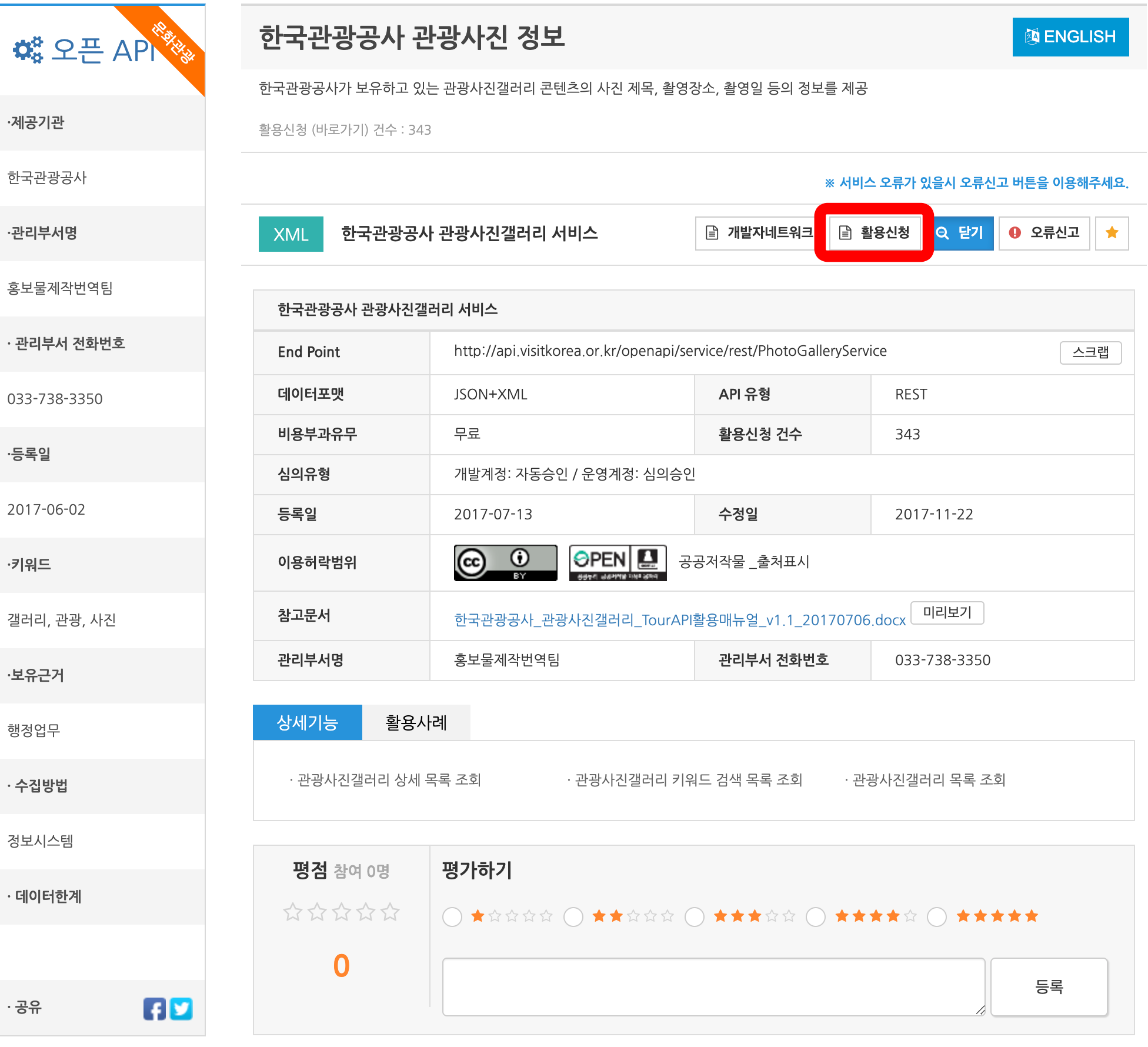Preview the document with 미리보기
This screenshot has width=1148, height=1047.
[947, 612]
